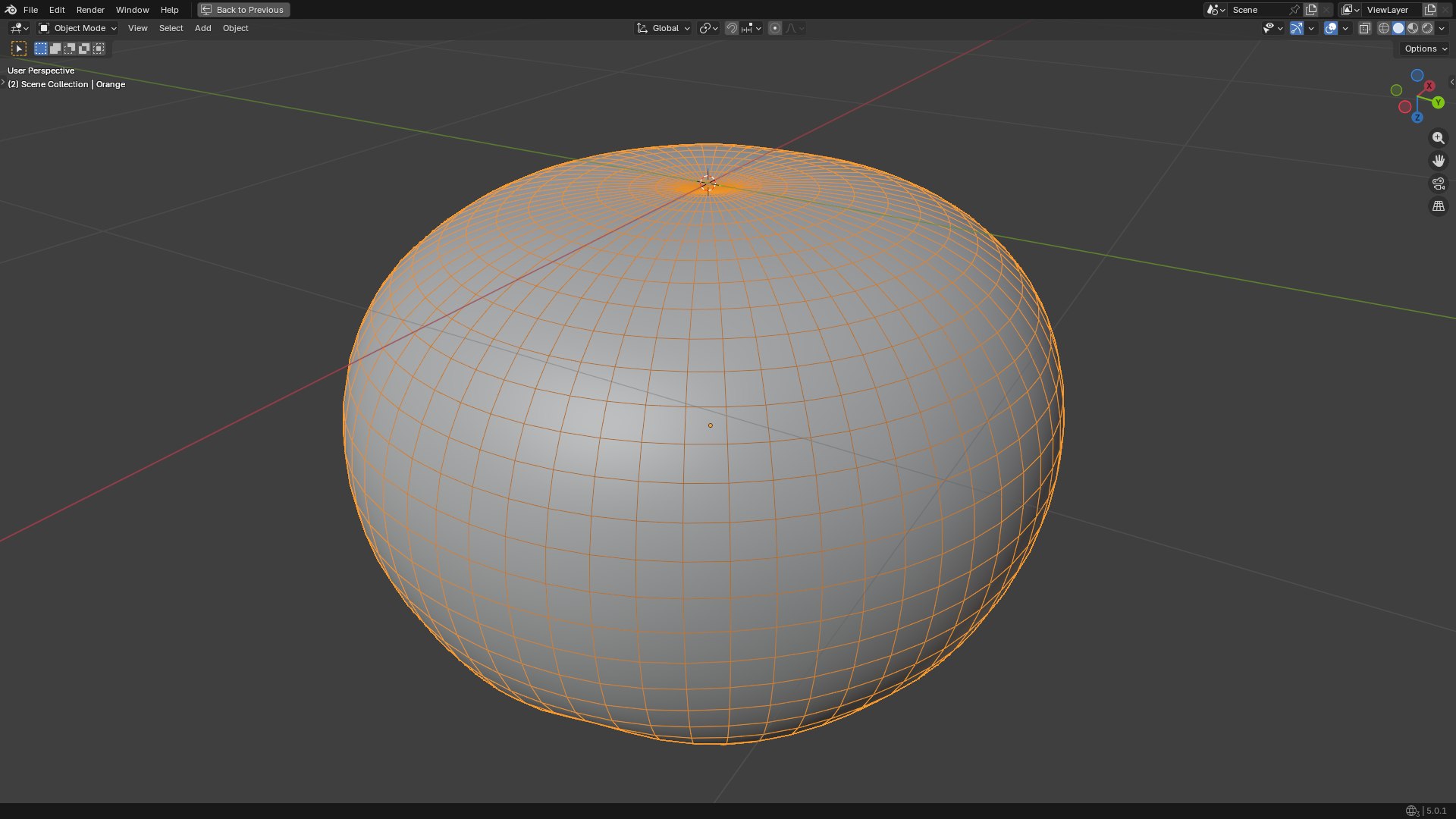1456x819 pixels.
Task: Choose the Extend Selection mode icon
Action: click(55, 49)
